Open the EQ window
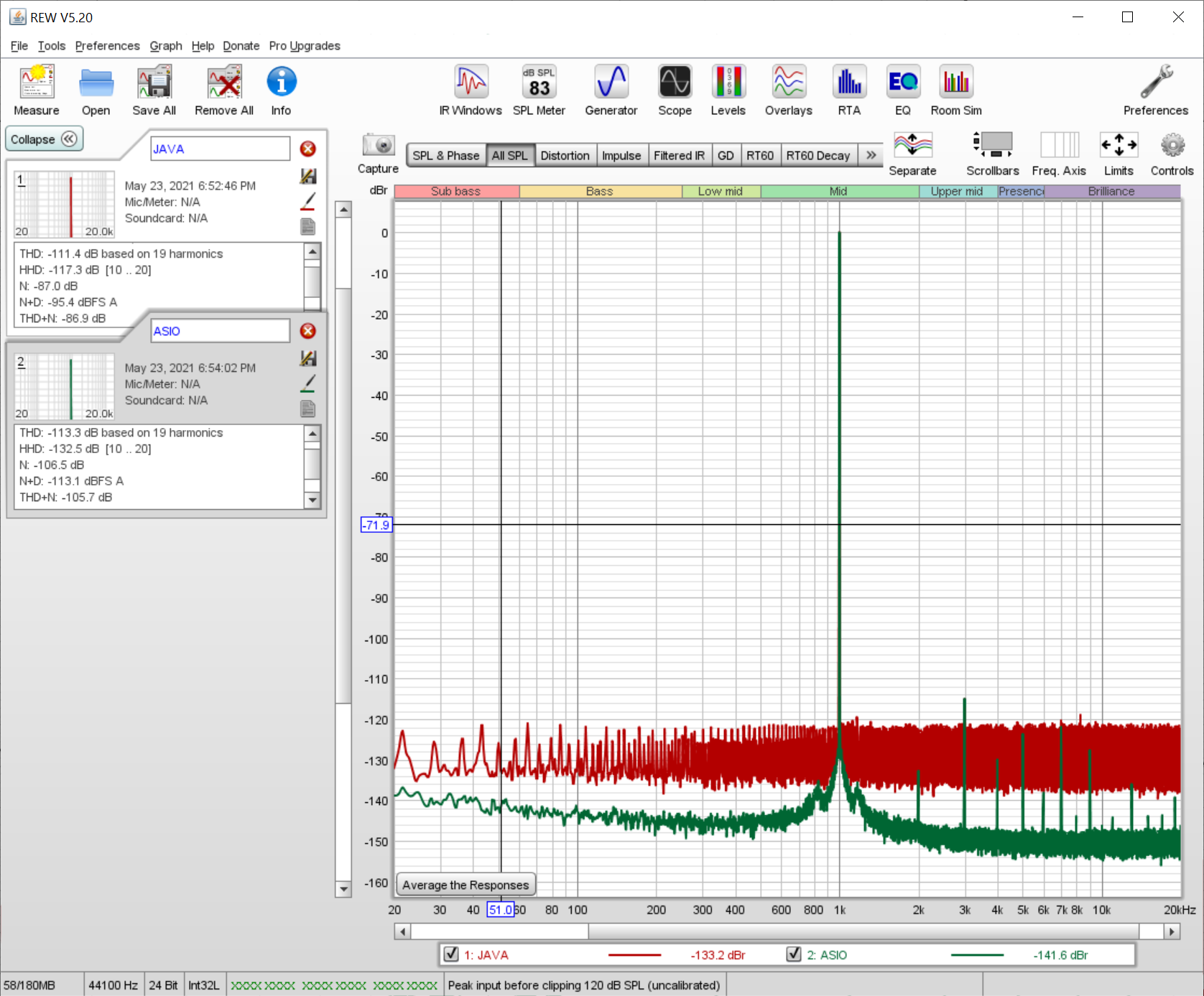This screenshot has width=1204, height=996. tap(903, 90)
